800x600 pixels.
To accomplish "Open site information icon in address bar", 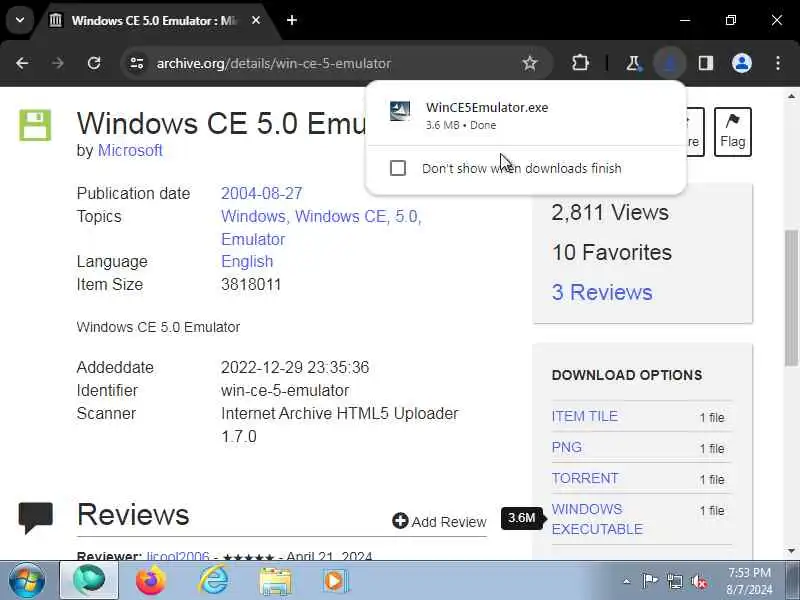I will (137, 63).
